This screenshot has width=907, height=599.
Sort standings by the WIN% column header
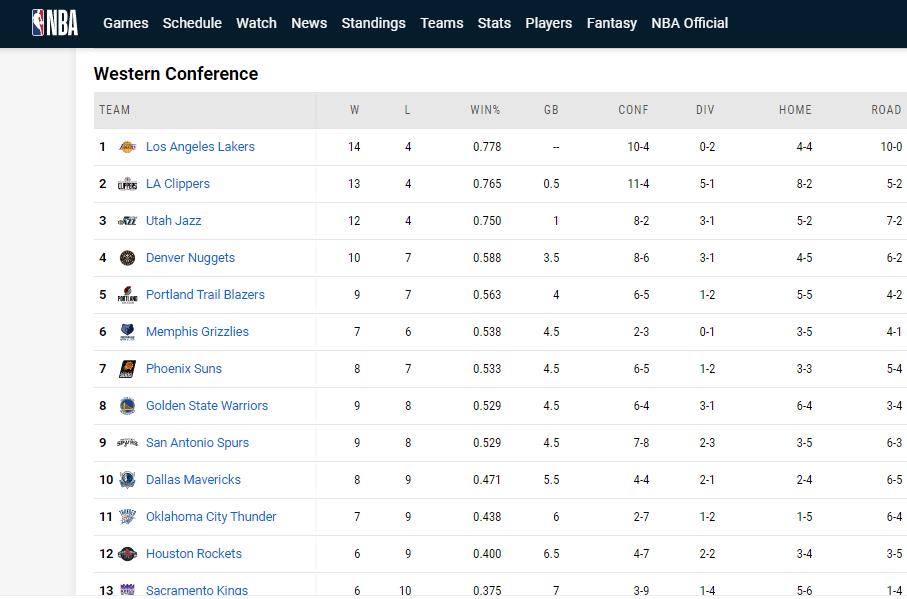pos(485,110)
